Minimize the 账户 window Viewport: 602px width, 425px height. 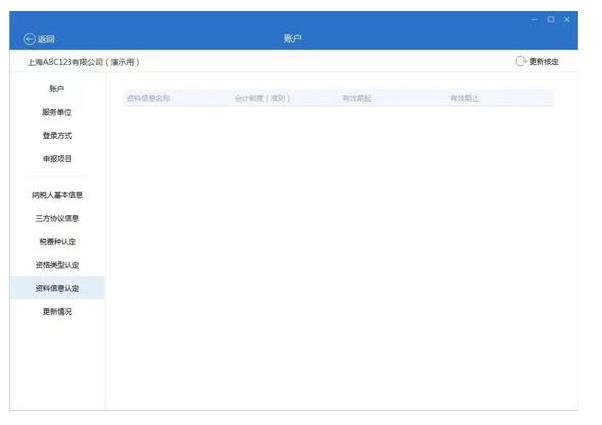coord(535,20)
